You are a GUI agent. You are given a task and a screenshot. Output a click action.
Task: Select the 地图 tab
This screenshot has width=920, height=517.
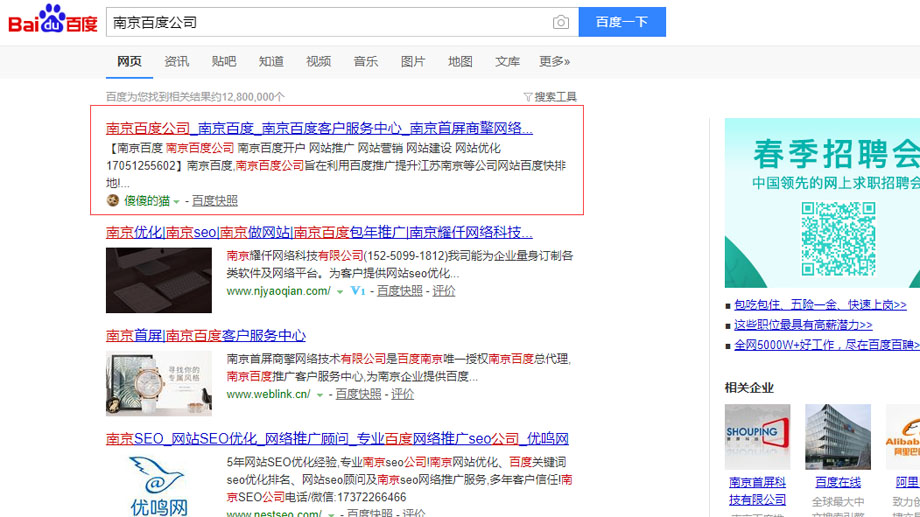tap(460, 62)
